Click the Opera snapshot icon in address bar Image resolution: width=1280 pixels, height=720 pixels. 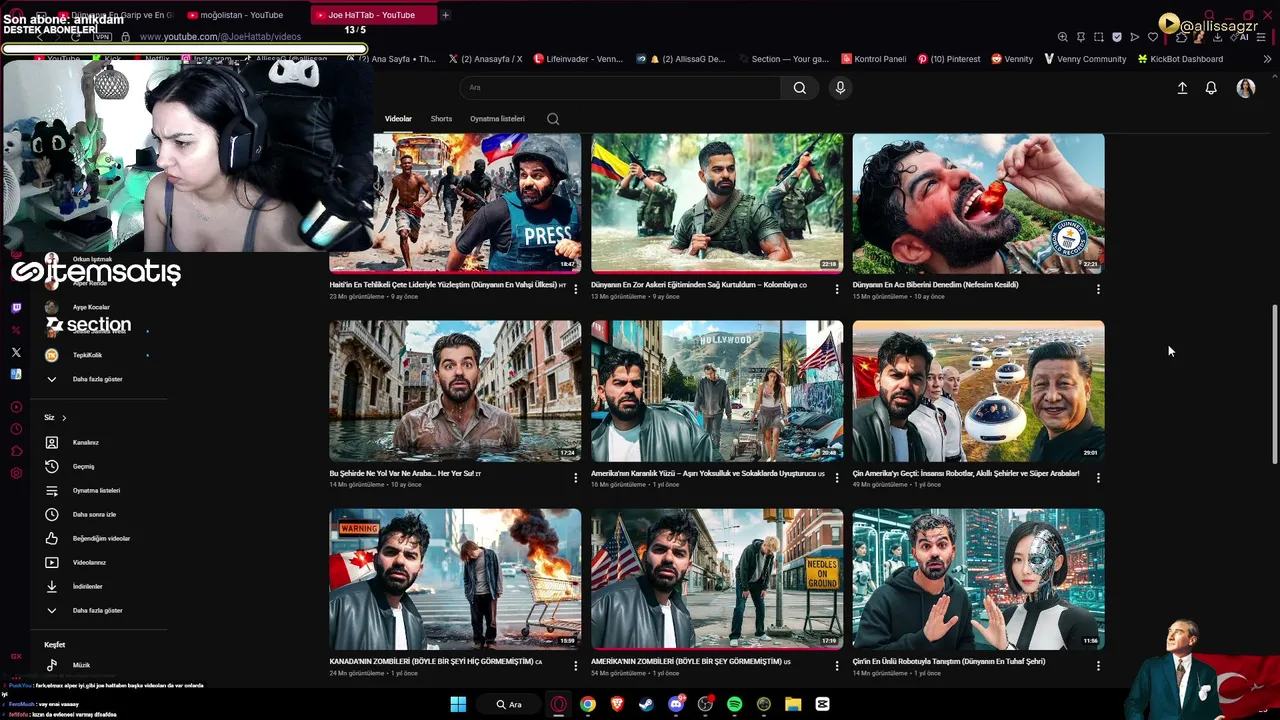point(1099,37)
